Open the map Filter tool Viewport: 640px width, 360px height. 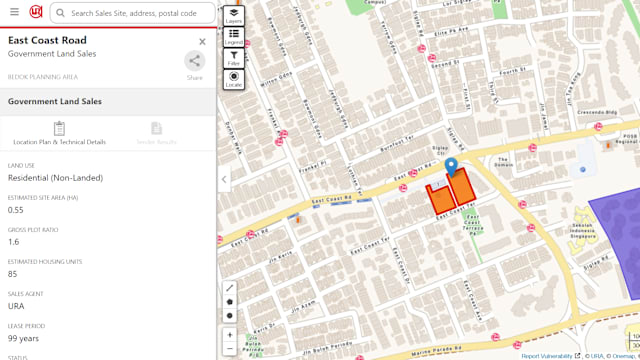point(234,58)
